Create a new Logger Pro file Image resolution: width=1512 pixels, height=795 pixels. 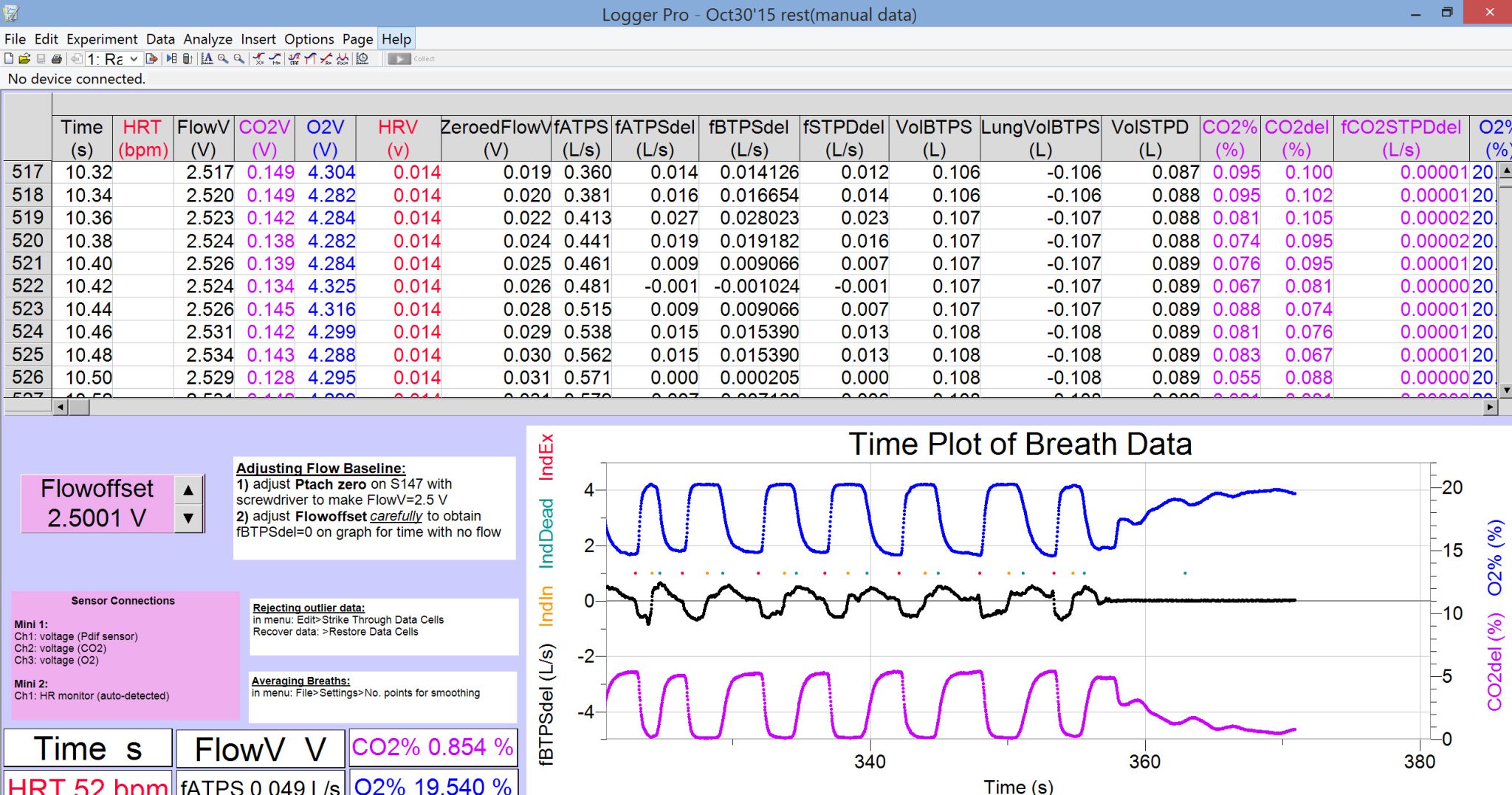click(x=8, y=59)
